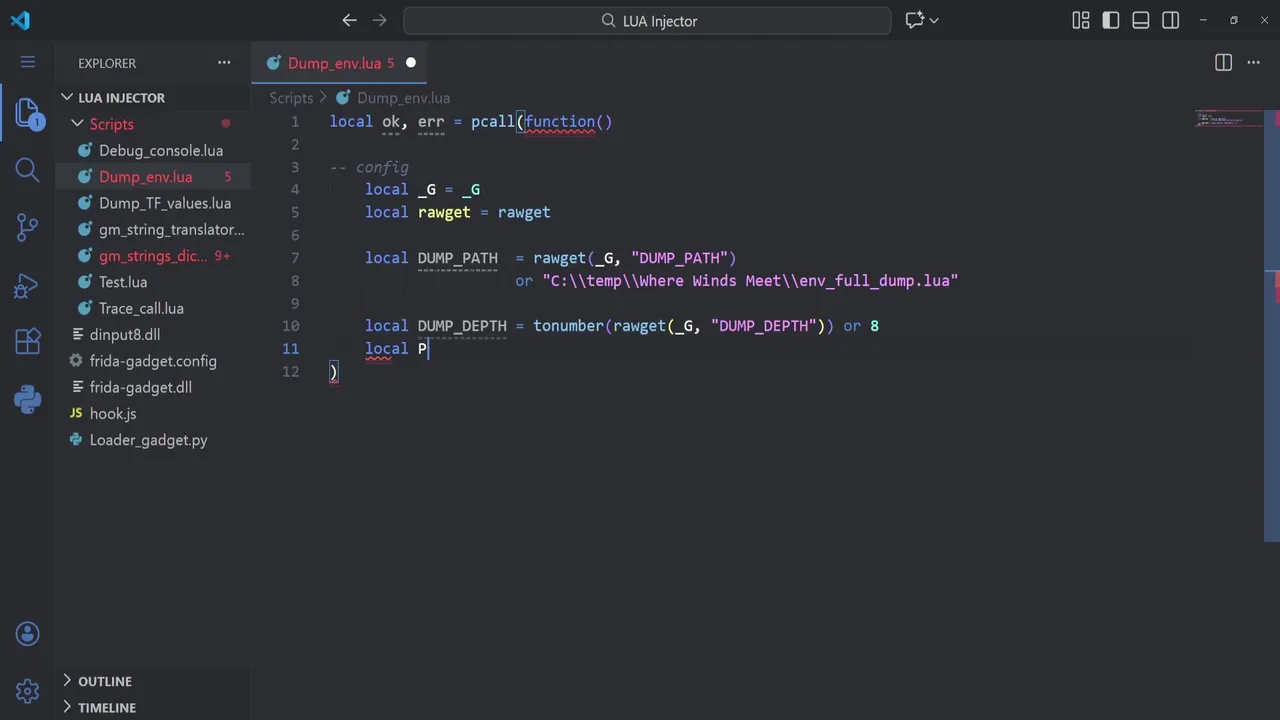1280x720 pixels.
Task: Expand the TIMELINE section
Action: click(67, 707)
